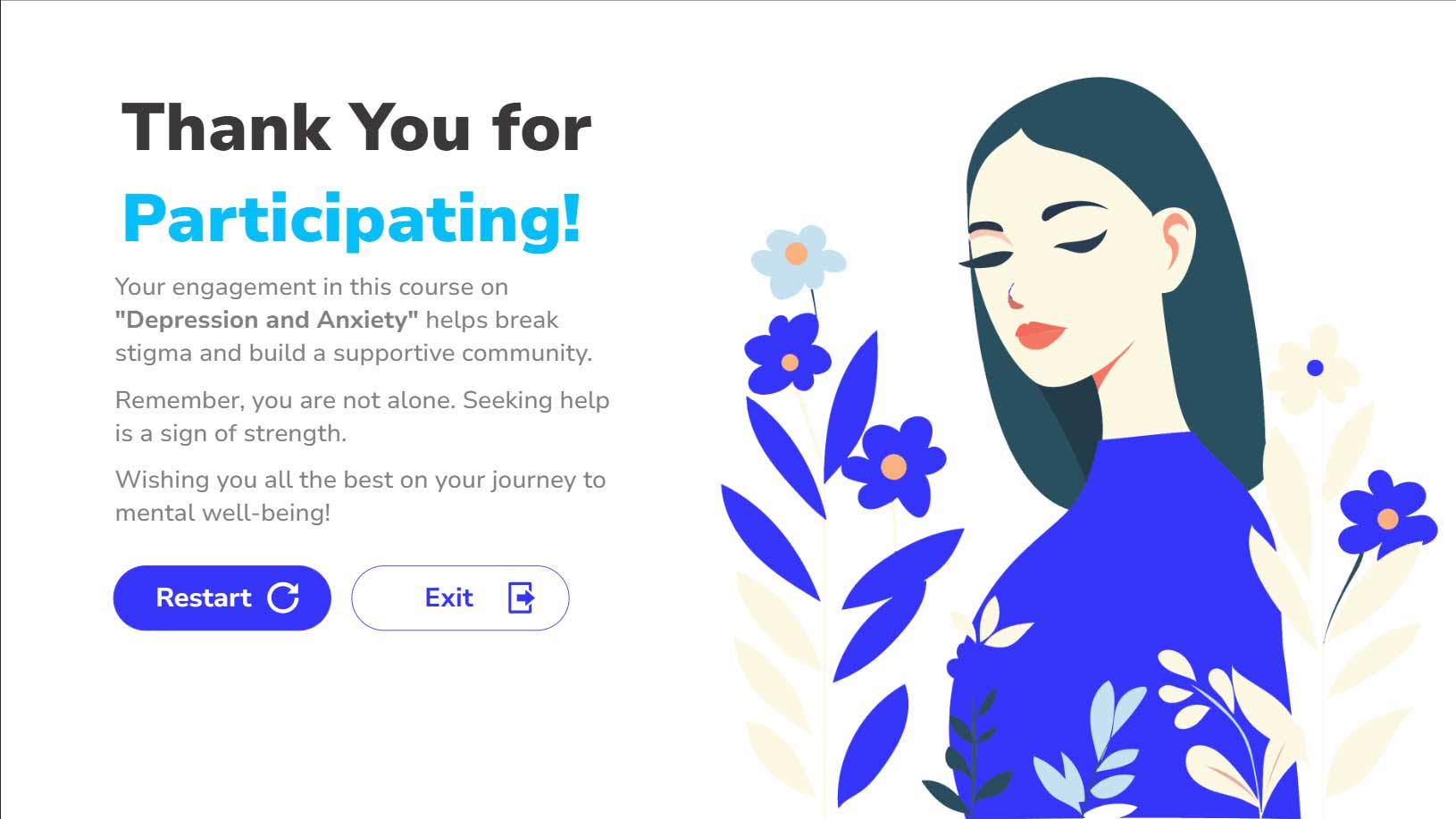Screen dimensions: 1456x819
Task: Click the bold "Depression and Anxiety" text
Action: [266, 320]
